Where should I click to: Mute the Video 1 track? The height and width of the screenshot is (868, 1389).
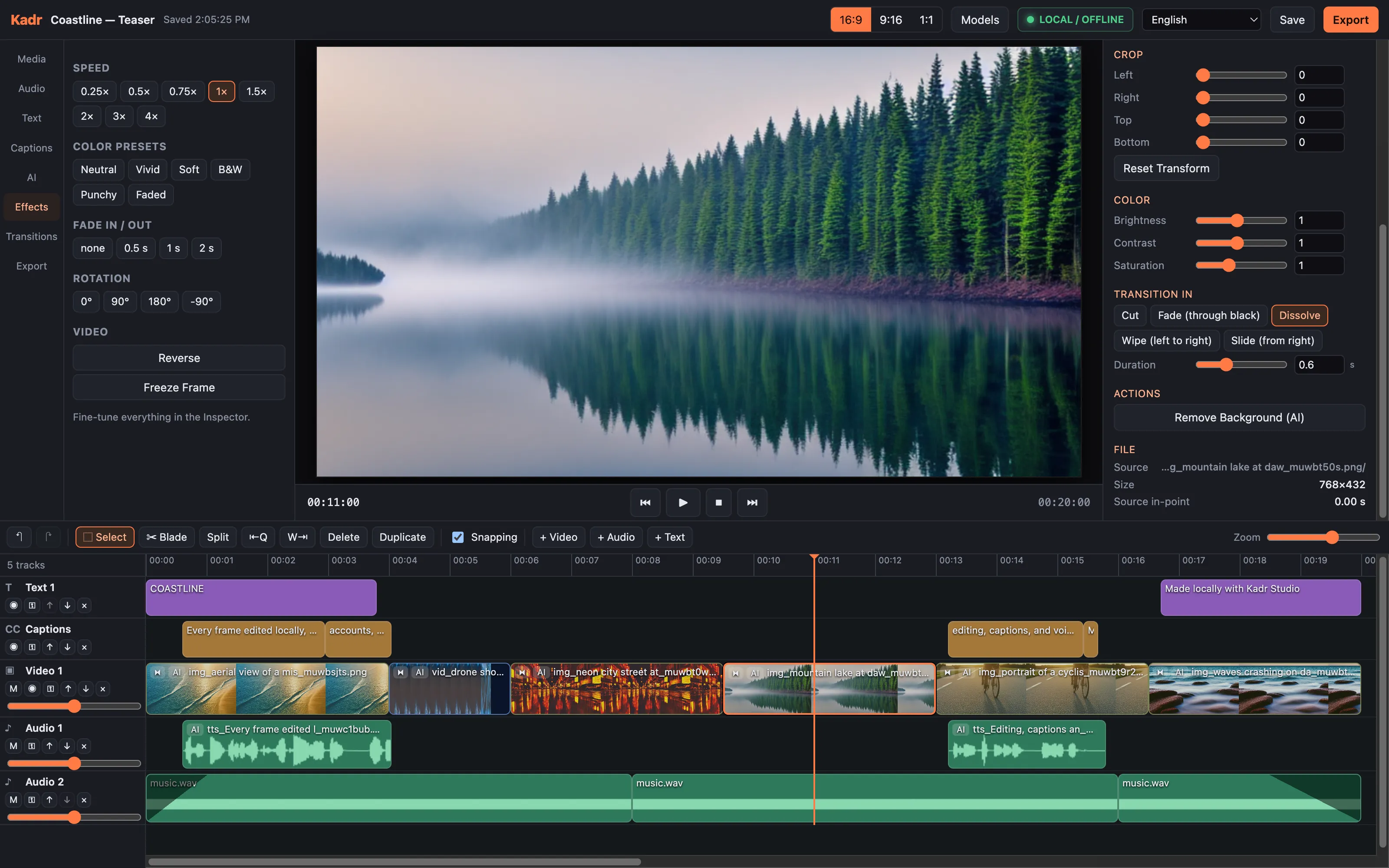coord(14,688)
